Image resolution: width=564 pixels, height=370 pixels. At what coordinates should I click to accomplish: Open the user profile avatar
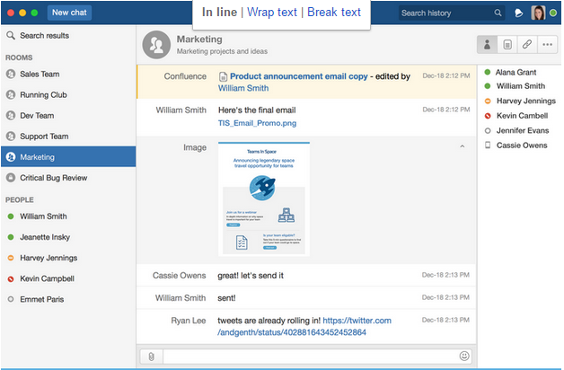pos(538,13)
